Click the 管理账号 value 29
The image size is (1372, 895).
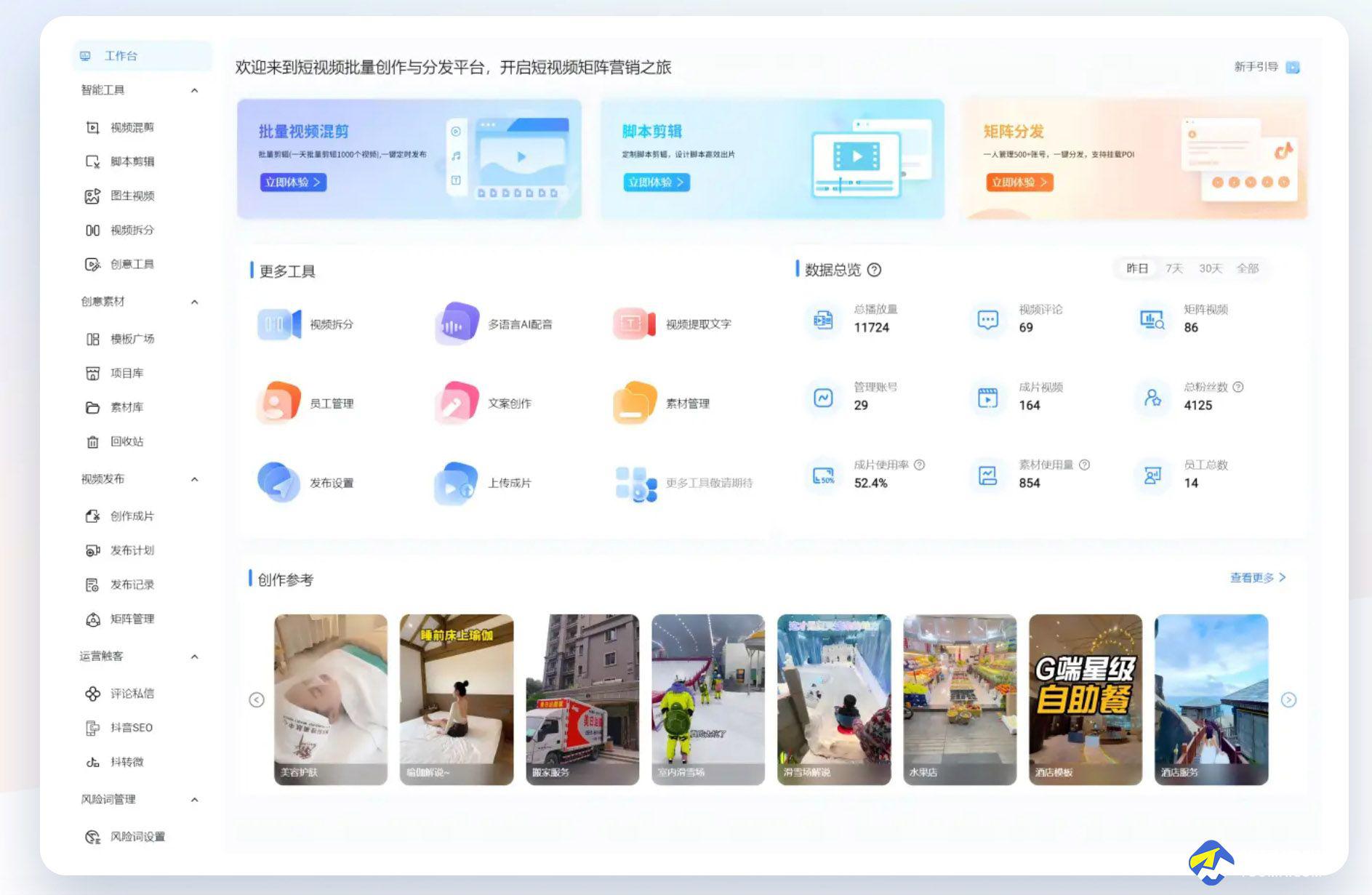click(861, 406)
